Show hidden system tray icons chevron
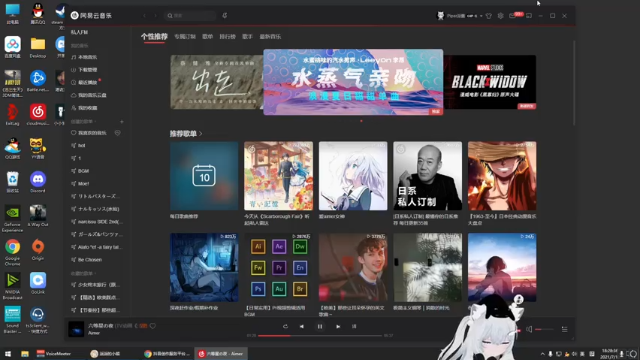The width and height of the screenshot is (640, 360). [542, 354]
